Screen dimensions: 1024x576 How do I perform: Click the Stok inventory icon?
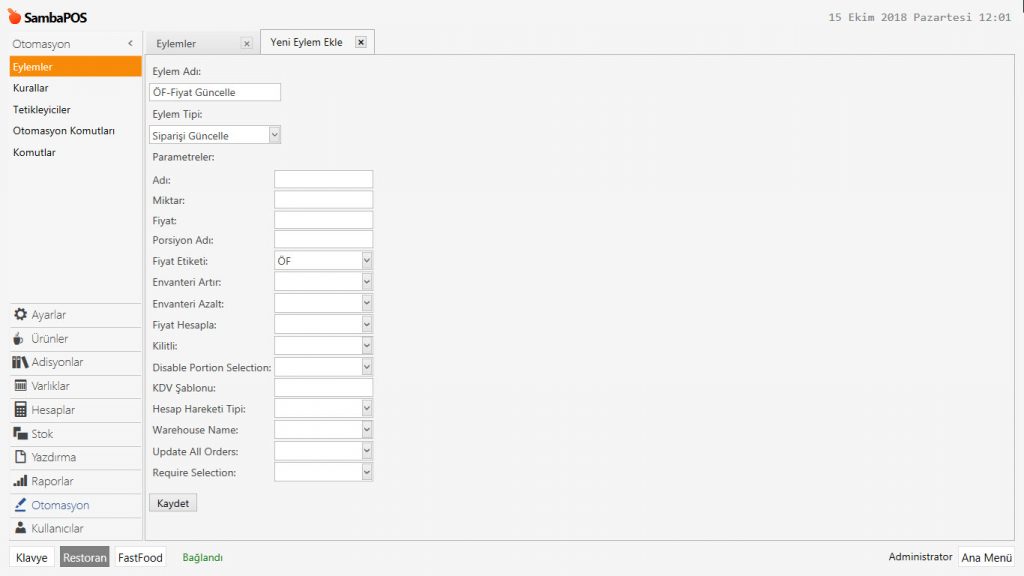(x=20, y=434)
